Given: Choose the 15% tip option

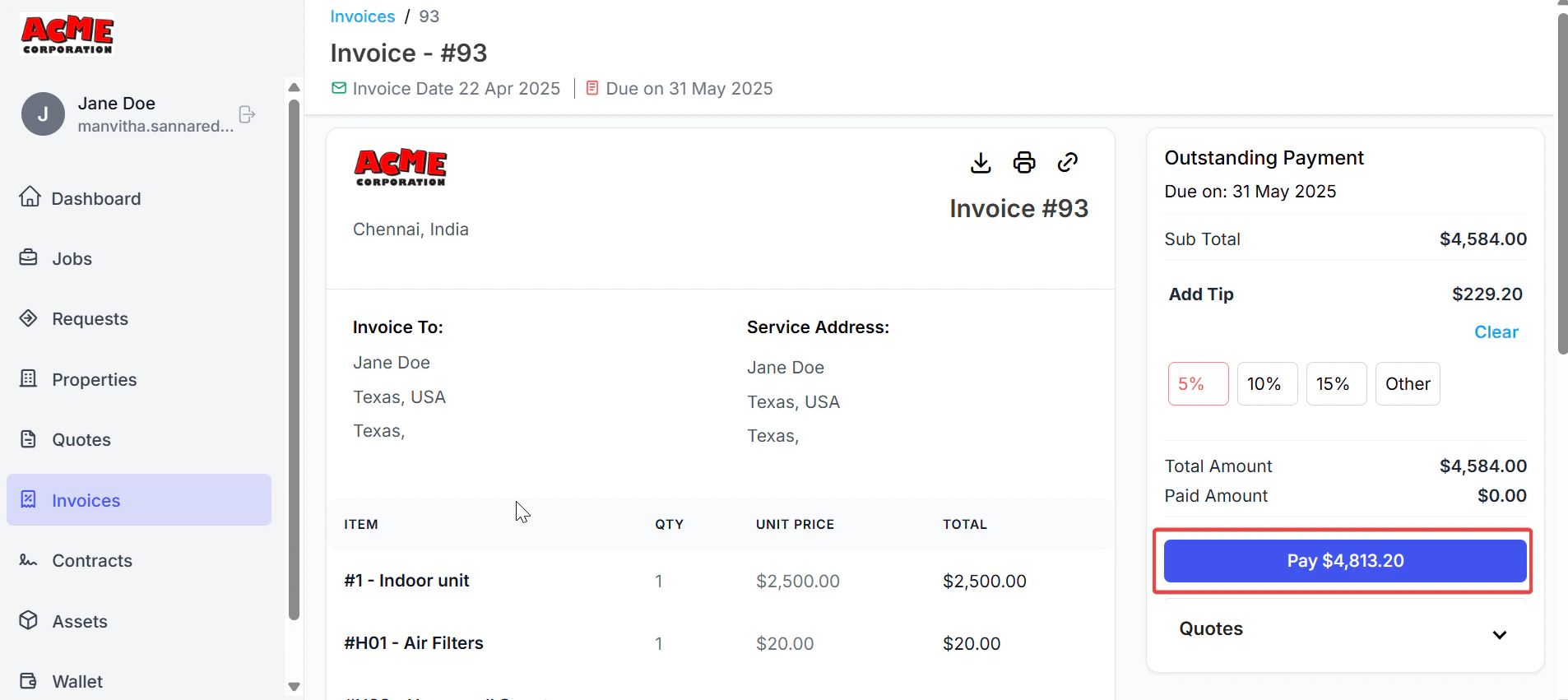Looking at the screenshot, I should 1336,383.
